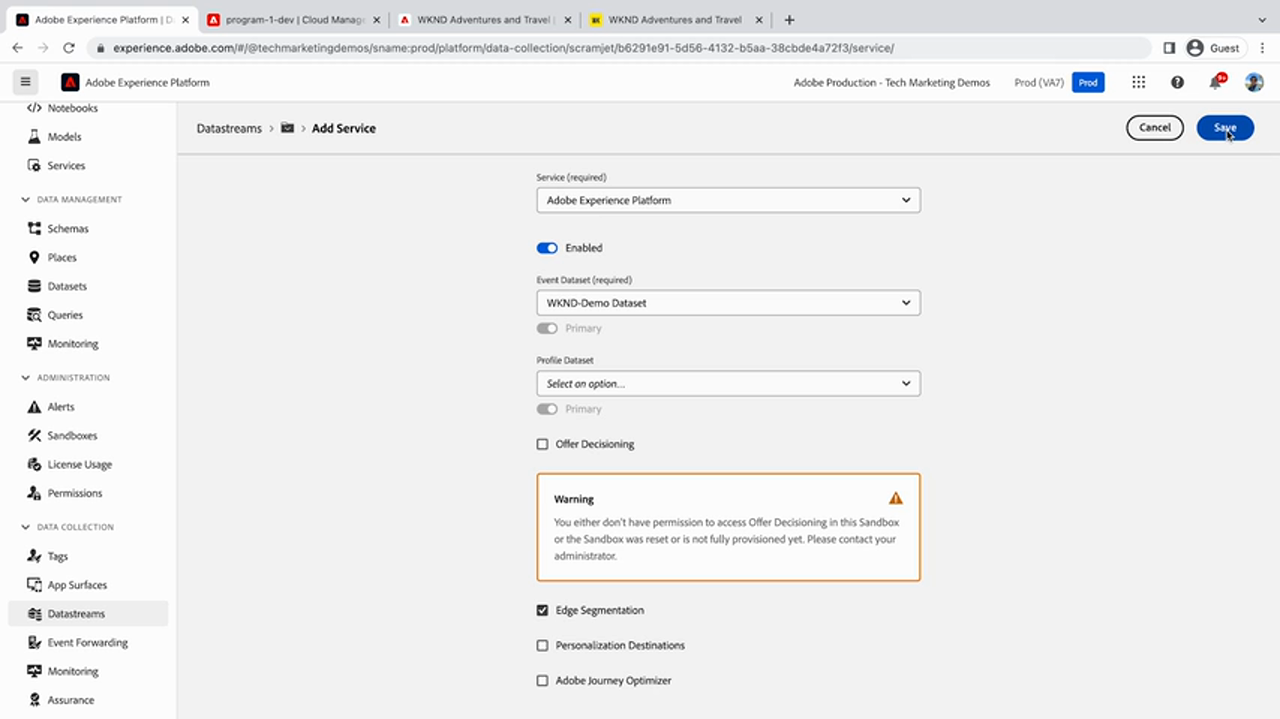Close the Adobe Experience Platform tab
Viewport: 1280px width, 719px height.
pos(185,20)
